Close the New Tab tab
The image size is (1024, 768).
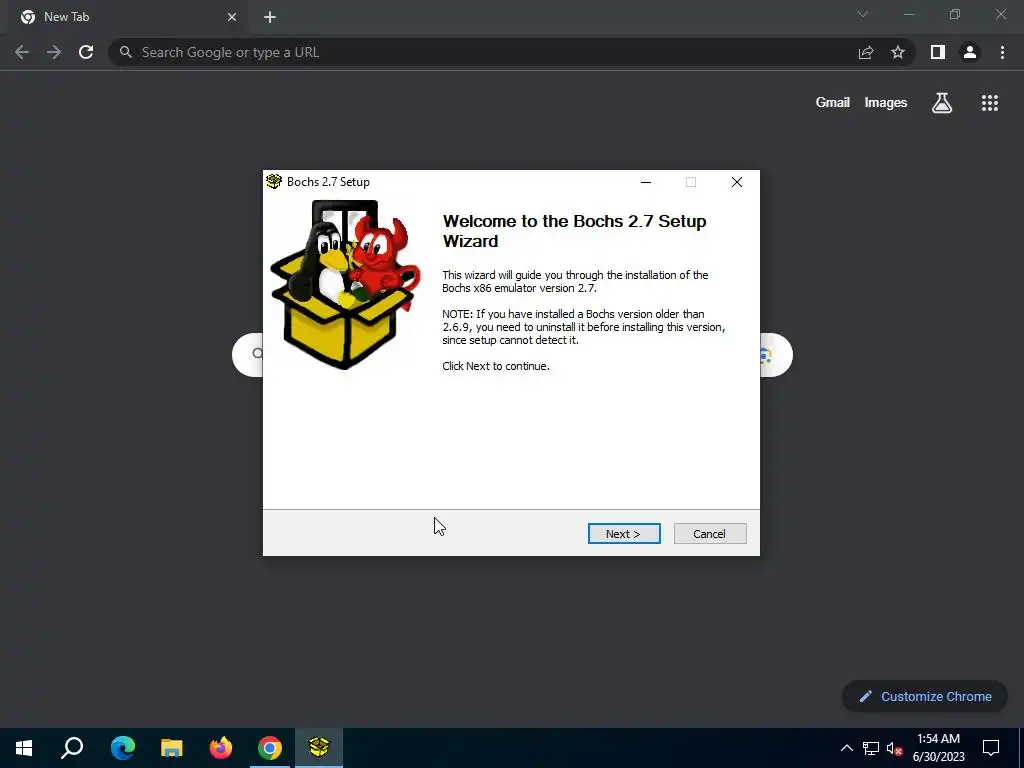[232, 17]
